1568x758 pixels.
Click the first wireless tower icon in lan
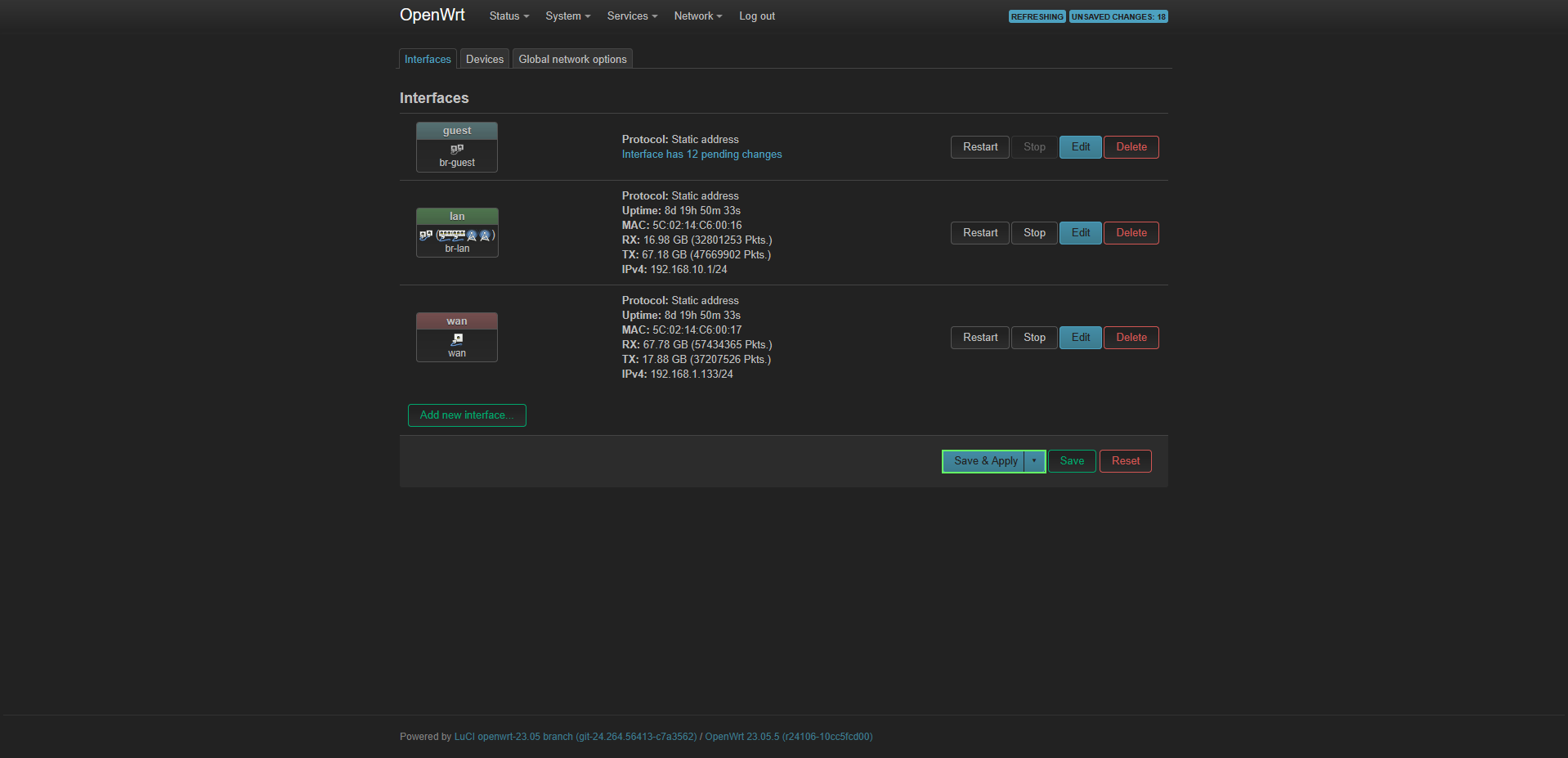pyautogui.click(x=472, y=235)
